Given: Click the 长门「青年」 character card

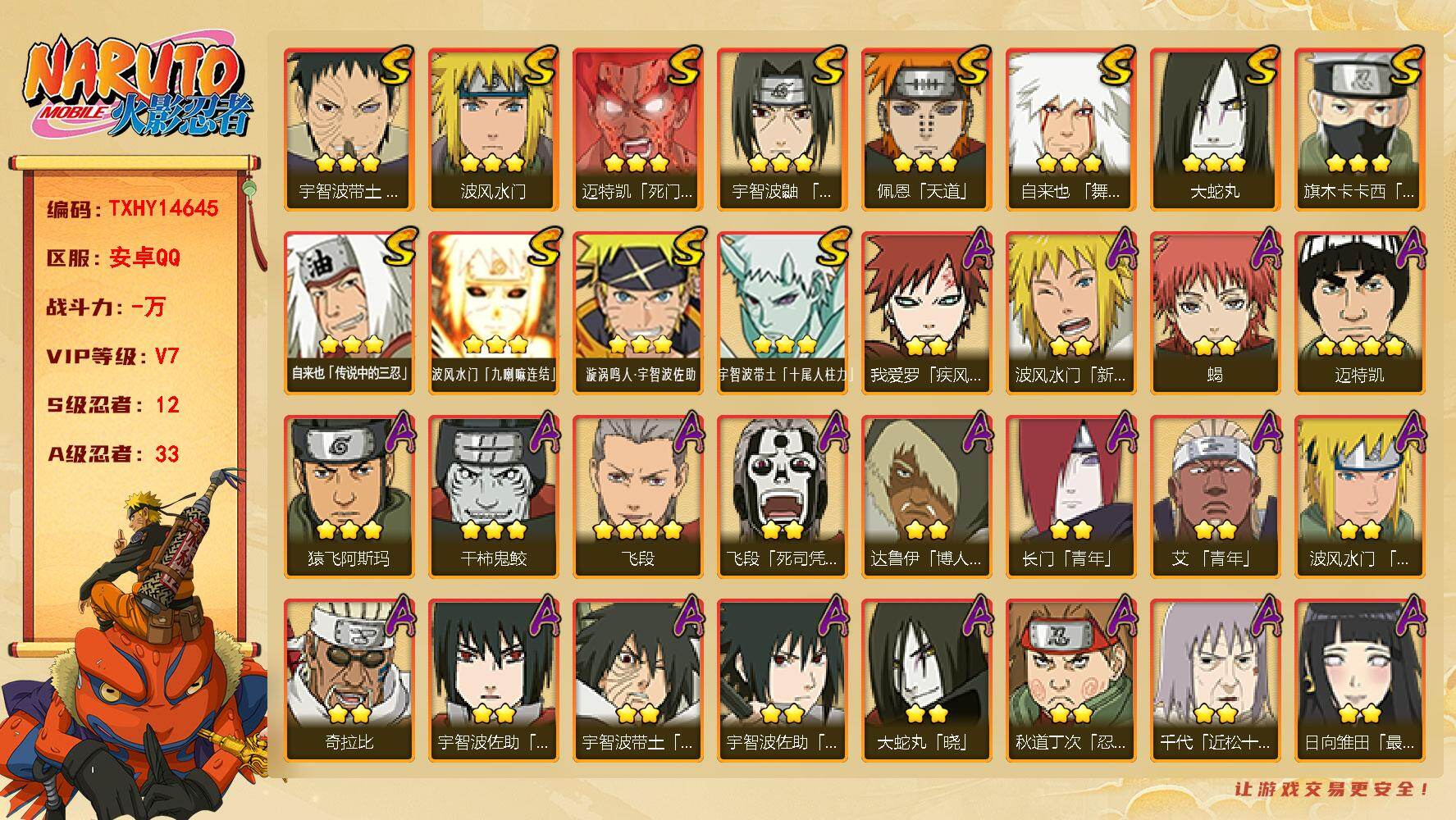Looking at the screenshot, I should pyautogui.click(x=1070, y=496).
